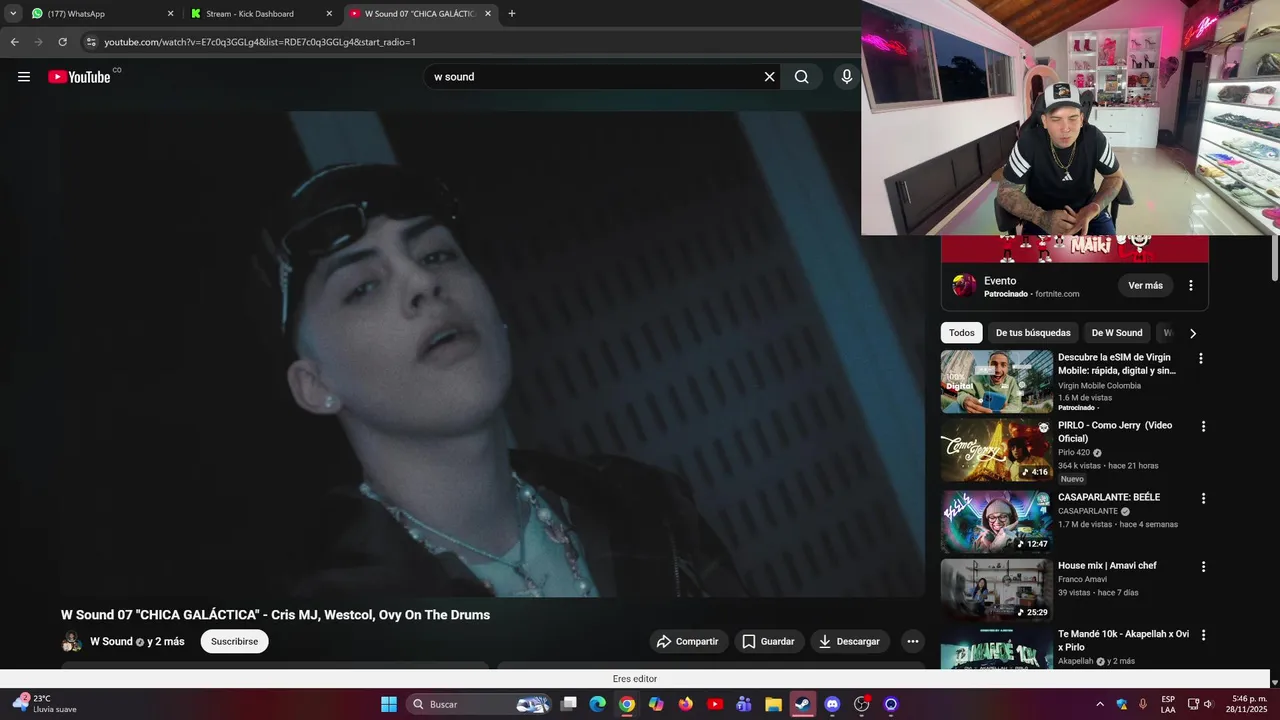Viewport: 1280px width, 720px height.
Task: Open ESP LAA language switcher
Action: click(x=1168, y=704)
